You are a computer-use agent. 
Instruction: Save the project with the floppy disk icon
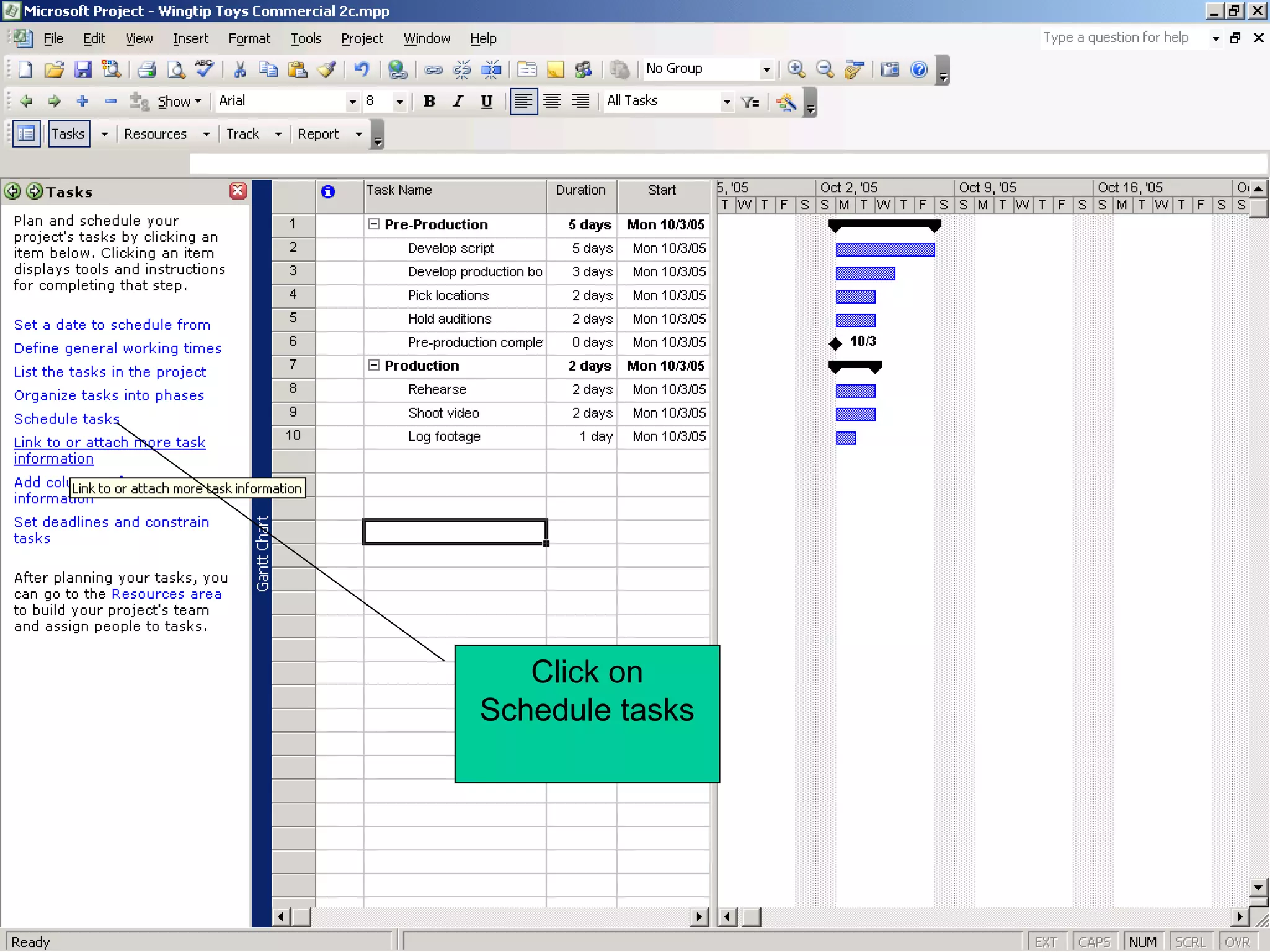coord(83,69)
